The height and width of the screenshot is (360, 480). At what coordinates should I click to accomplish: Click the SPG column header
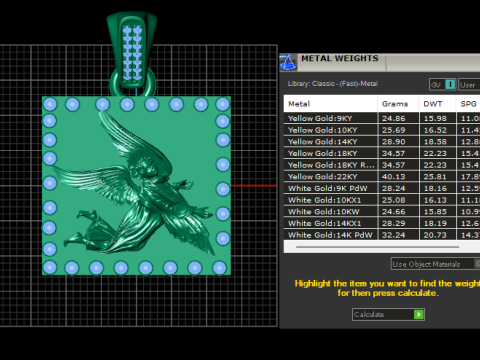468,104
